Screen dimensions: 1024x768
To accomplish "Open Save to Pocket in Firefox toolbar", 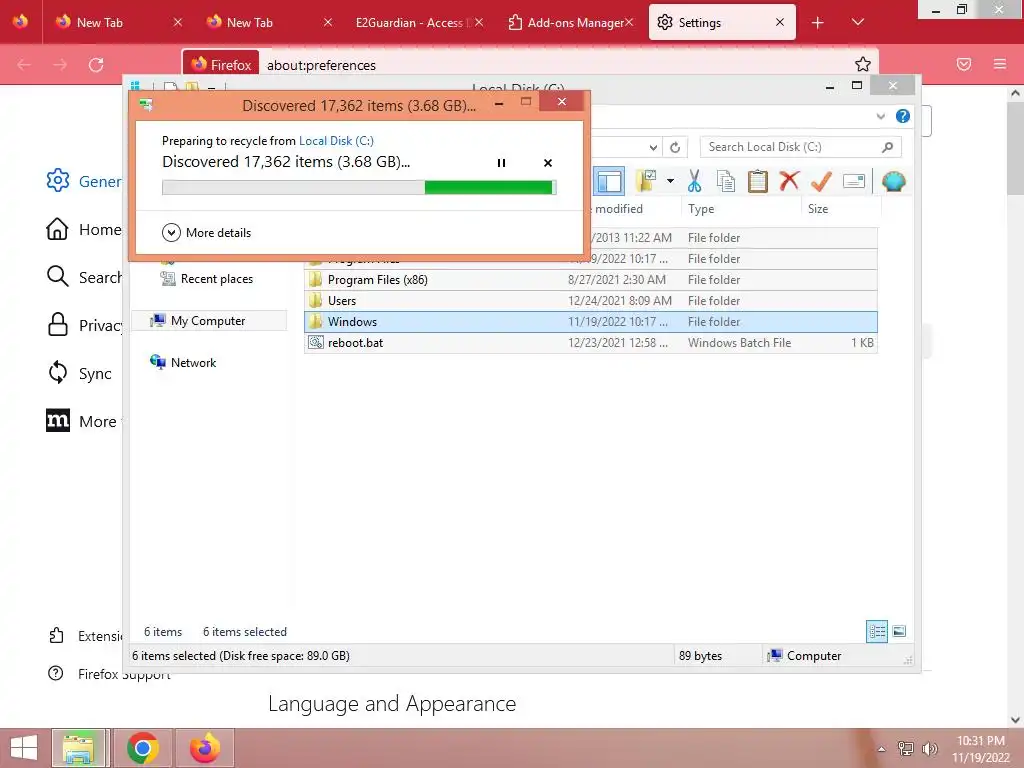I will tap(964, 64).
